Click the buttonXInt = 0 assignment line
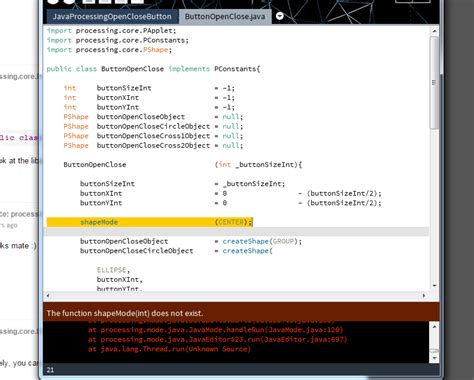474x380 pixels. (231, 194)
